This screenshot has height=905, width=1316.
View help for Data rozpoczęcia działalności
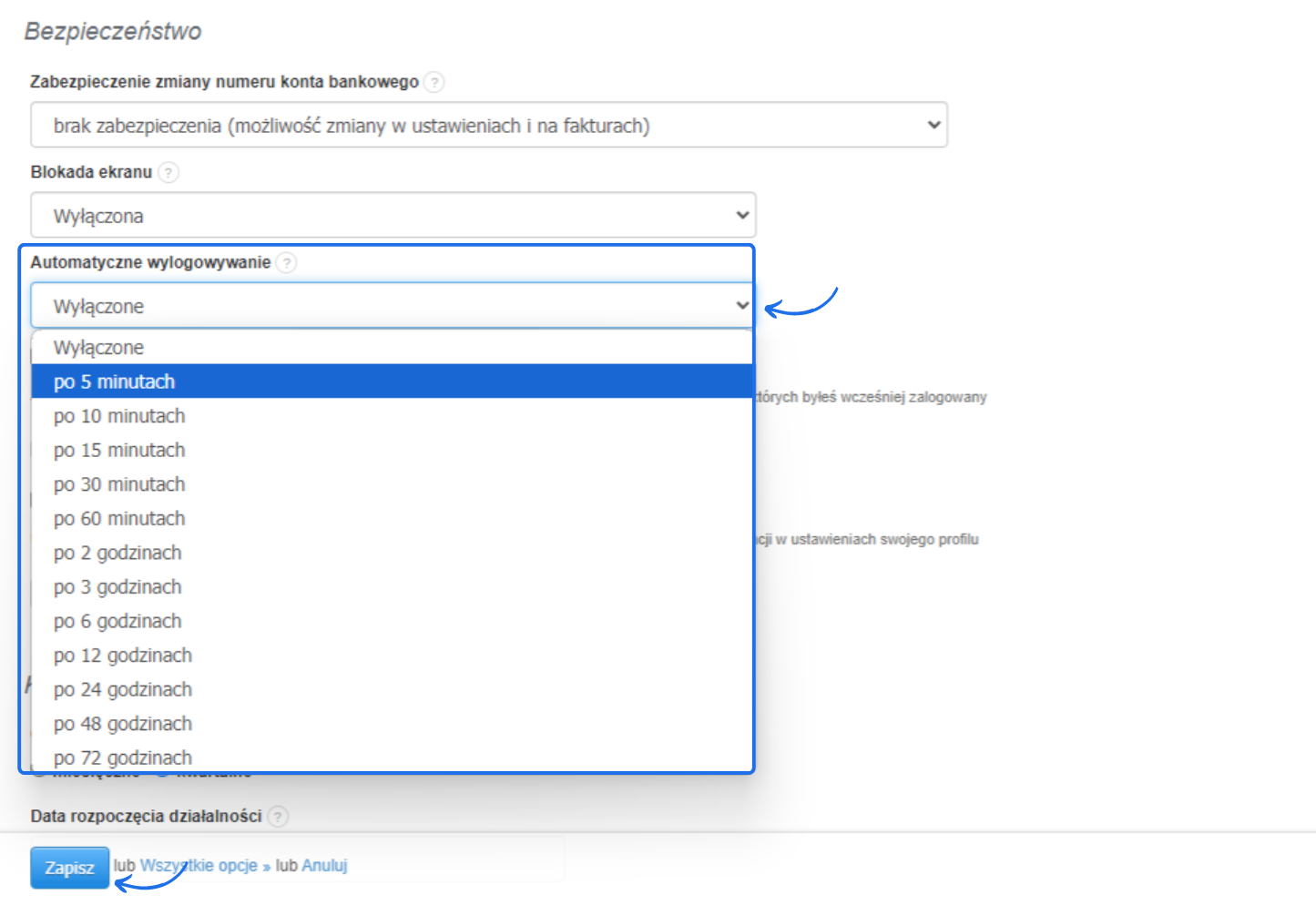pos(278,816)
